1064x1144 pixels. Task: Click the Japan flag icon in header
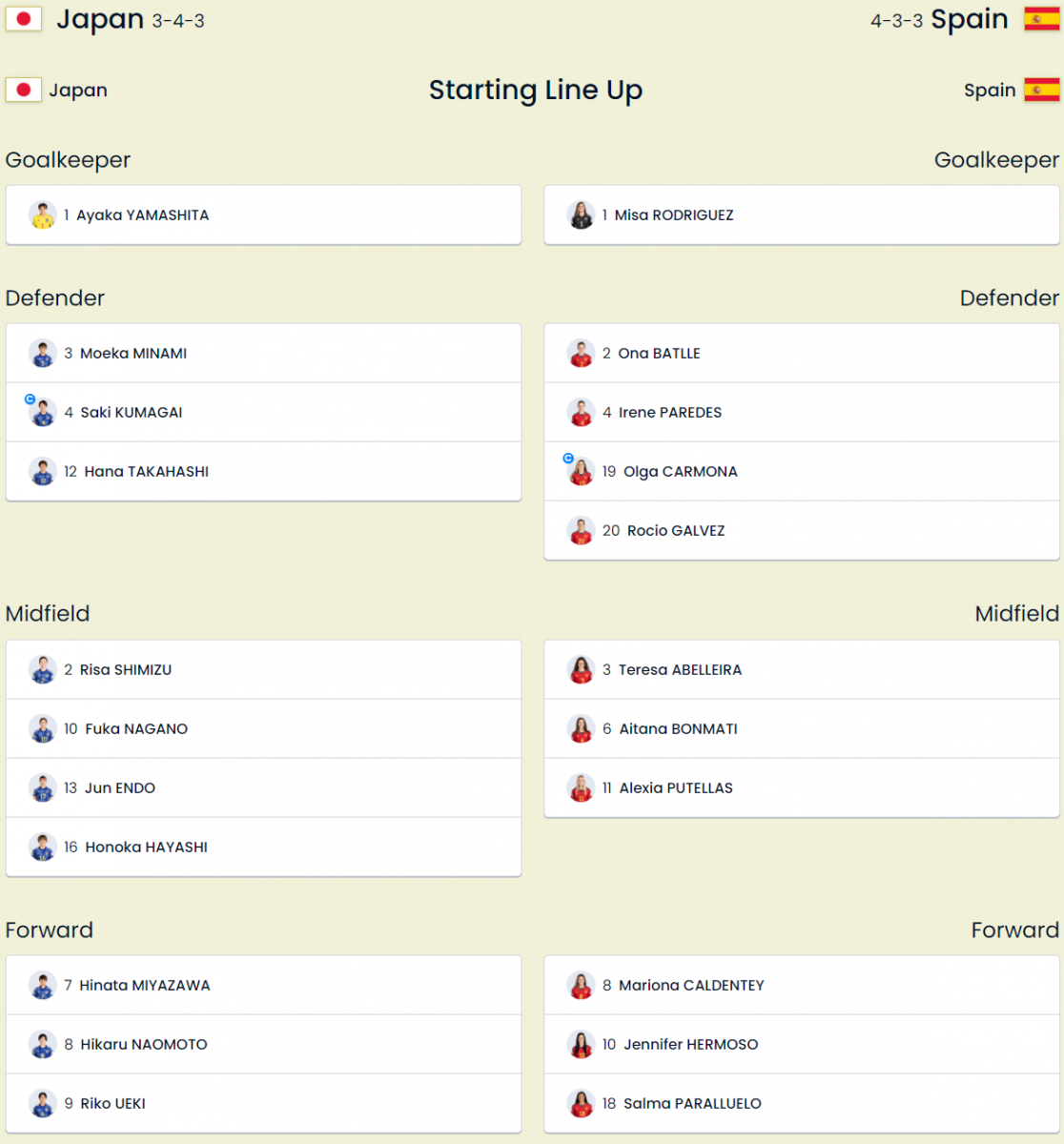23,19
